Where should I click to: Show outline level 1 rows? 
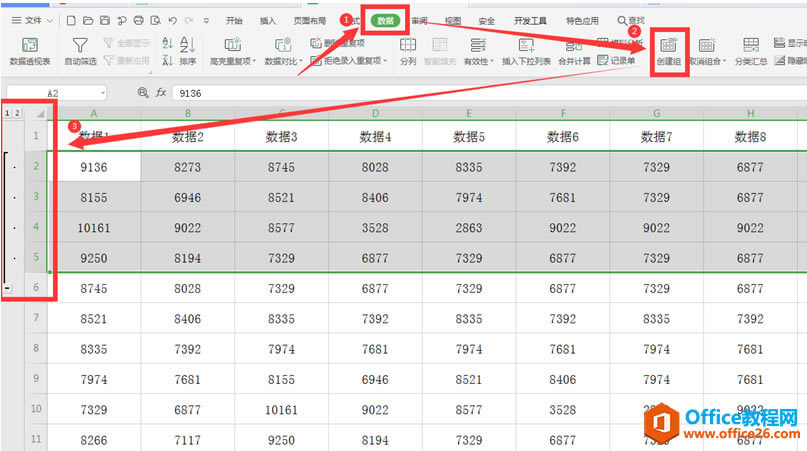[7, 113]
